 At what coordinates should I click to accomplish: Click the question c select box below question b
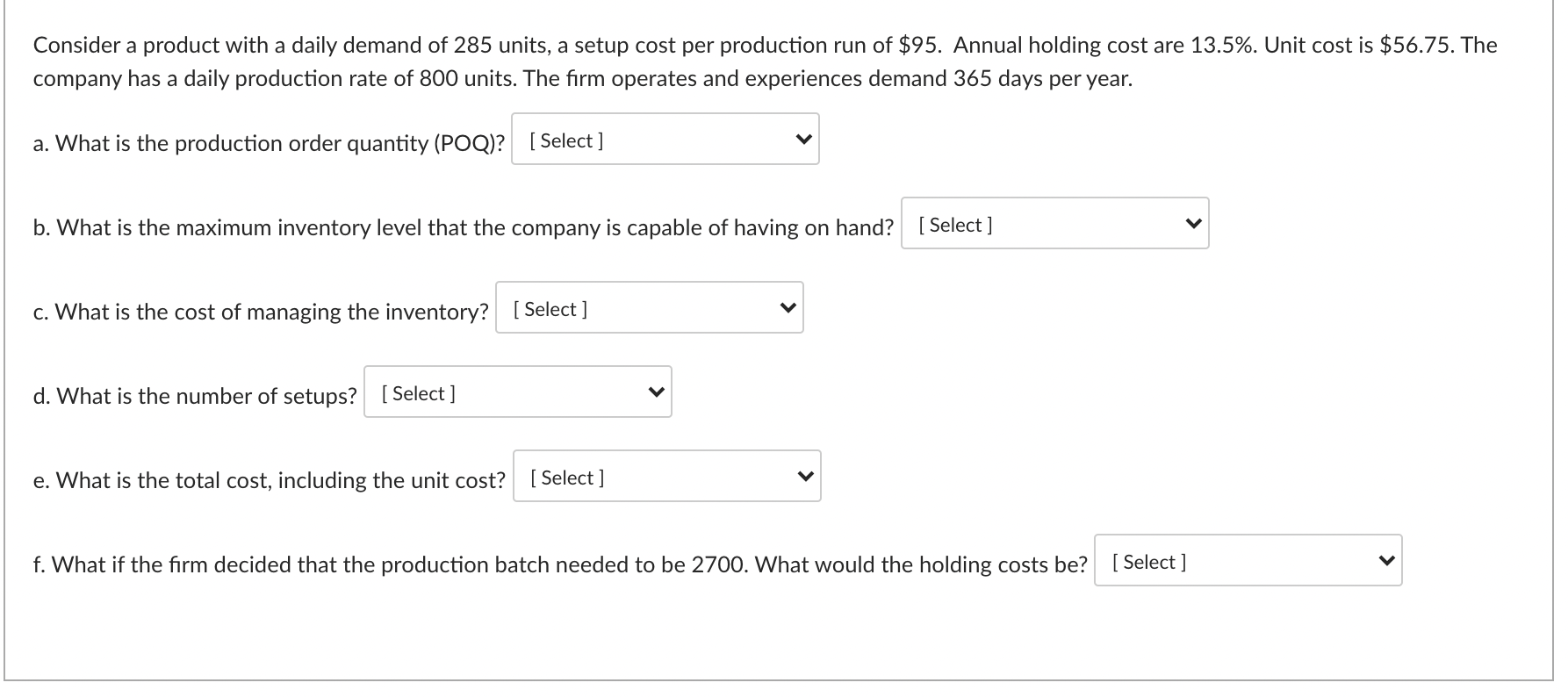[x=649, y=308]
